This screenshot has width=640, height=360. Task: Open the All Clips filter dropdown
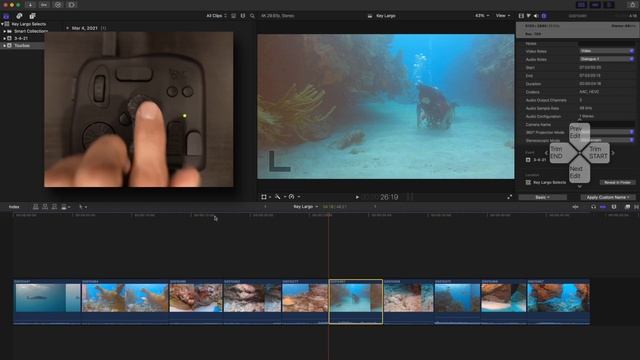(x=216, y=16)
